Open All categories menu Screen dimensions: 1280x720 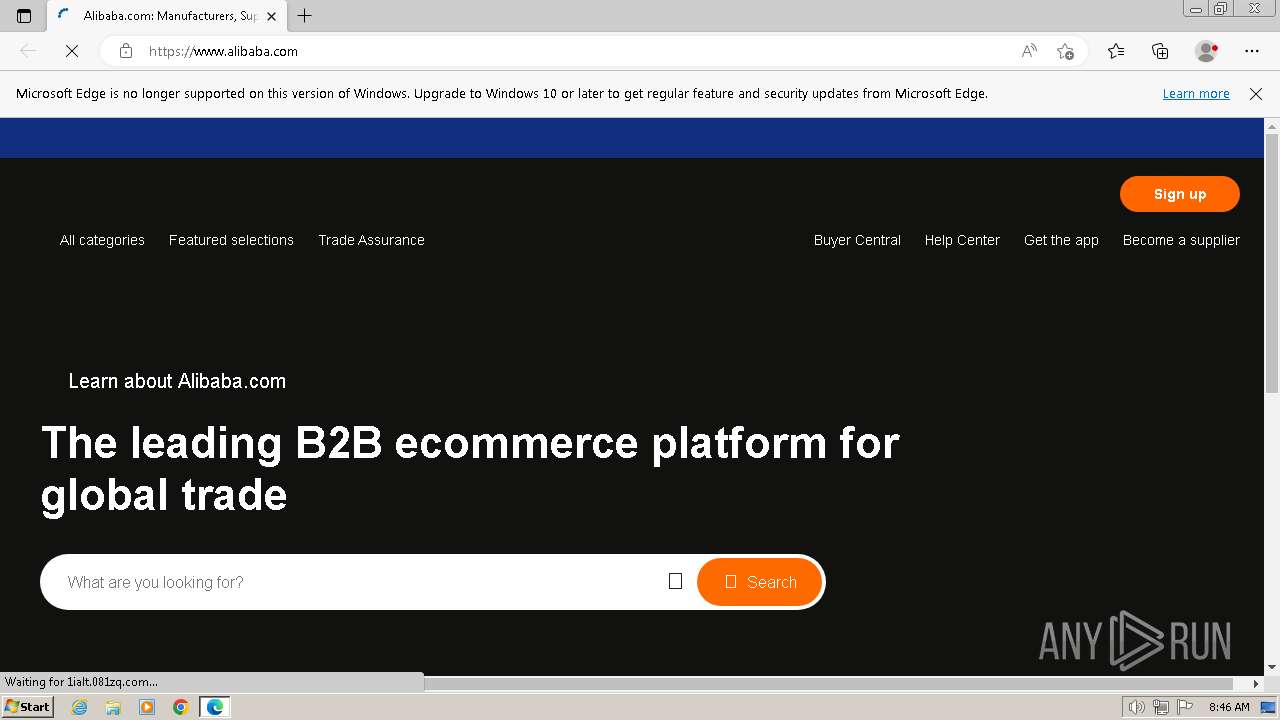102,240
